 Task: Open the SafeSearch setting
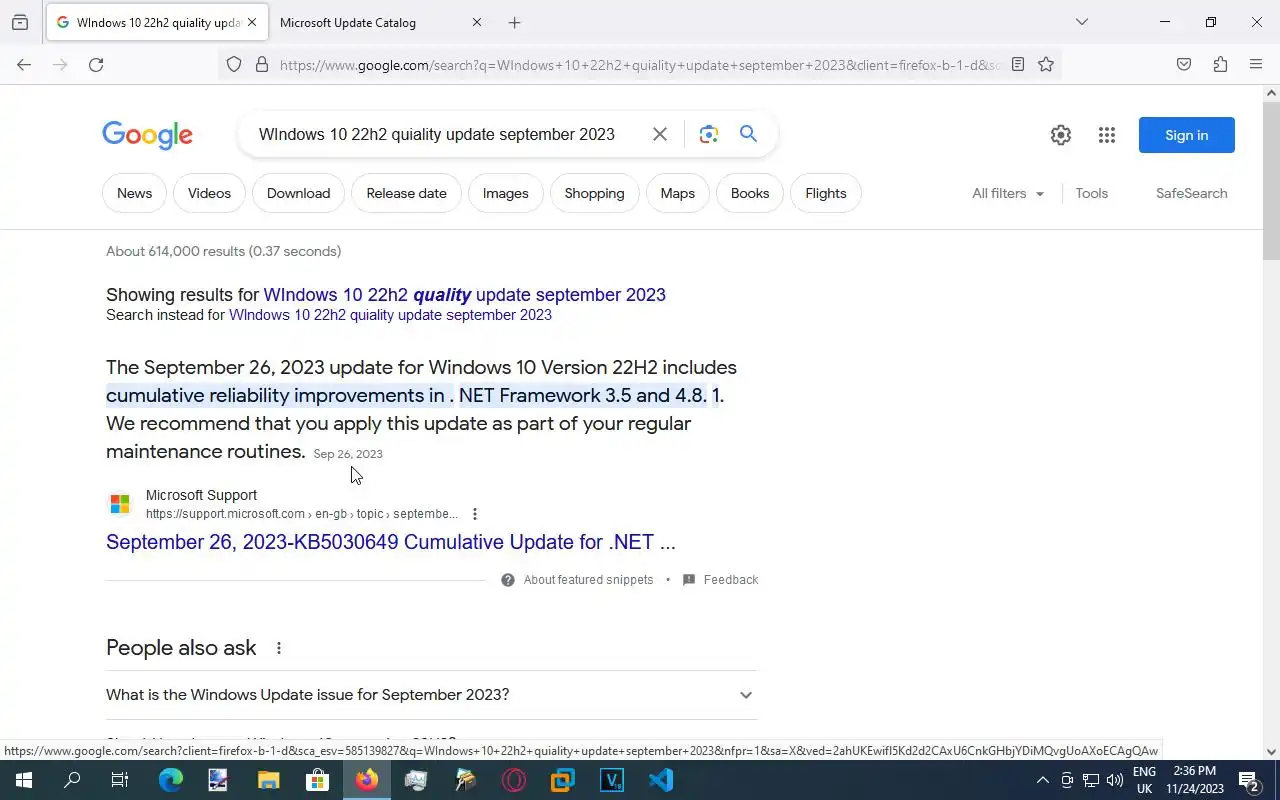point(1191,193)
